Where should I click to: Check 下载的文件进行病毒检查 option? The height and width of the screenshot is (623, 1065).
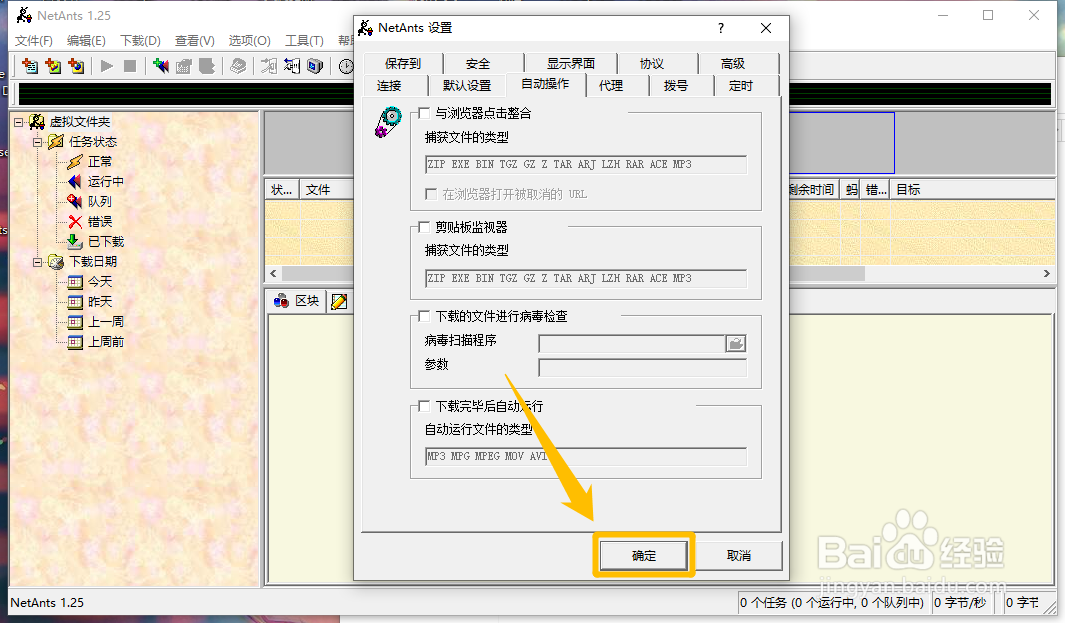pos(425,316)
